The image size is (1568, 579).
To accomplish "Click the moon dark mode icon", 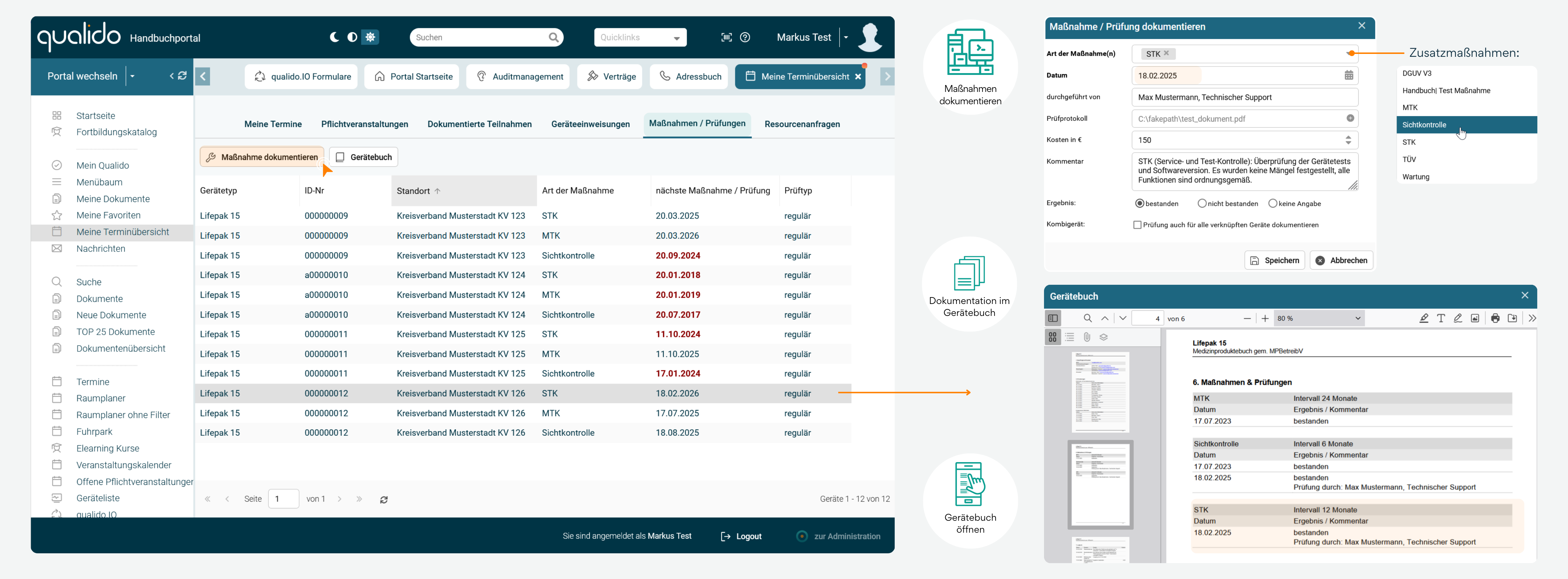I will click(334, 37).
